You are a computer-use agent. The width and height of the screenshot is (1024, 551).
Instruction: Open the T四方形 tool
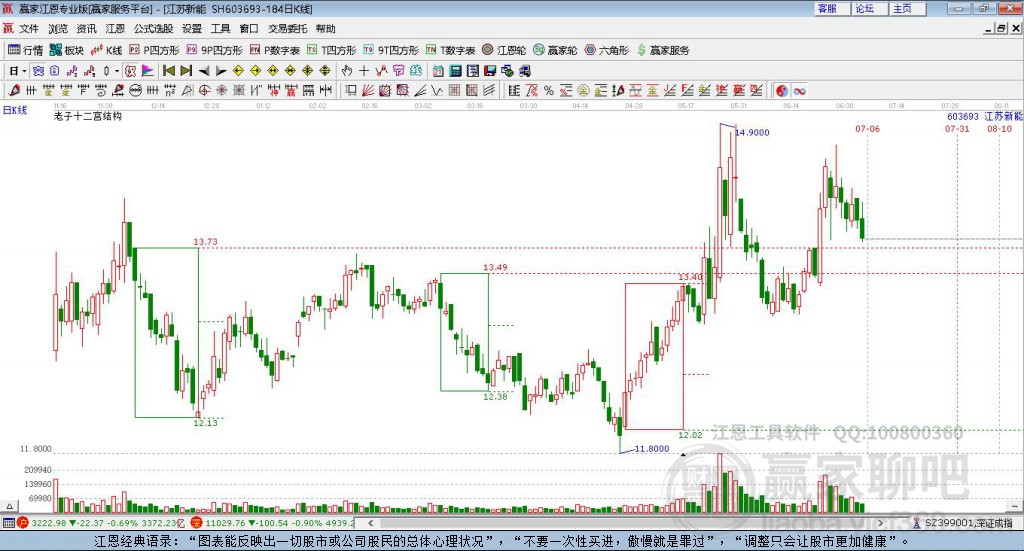tap(332, 50)
